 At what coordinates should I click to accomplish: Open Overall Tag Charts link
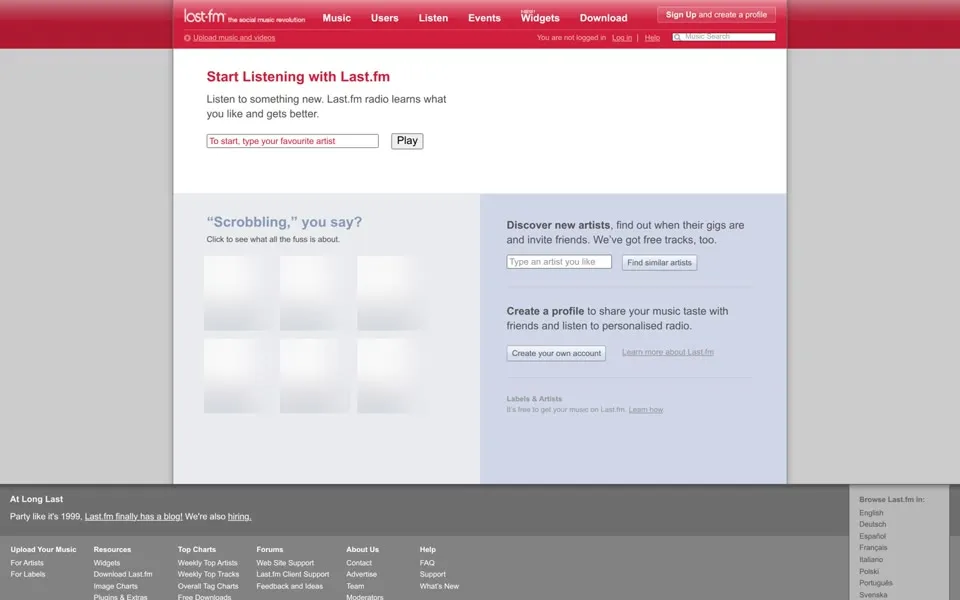208,586
